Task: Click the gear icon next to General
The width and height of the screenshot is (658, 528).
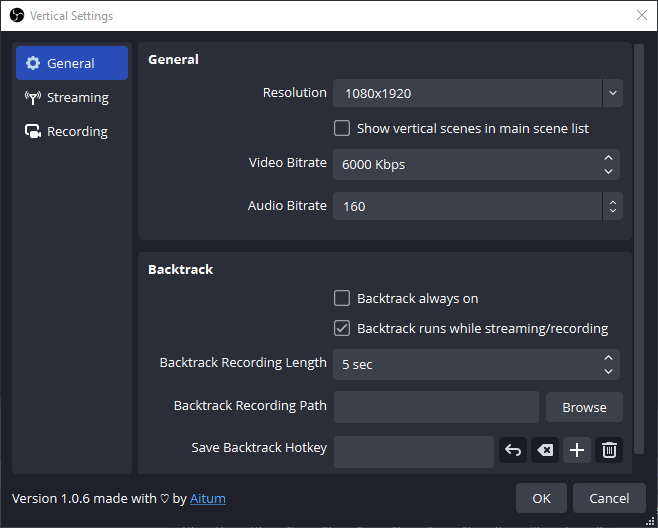Action: [33, 63]
